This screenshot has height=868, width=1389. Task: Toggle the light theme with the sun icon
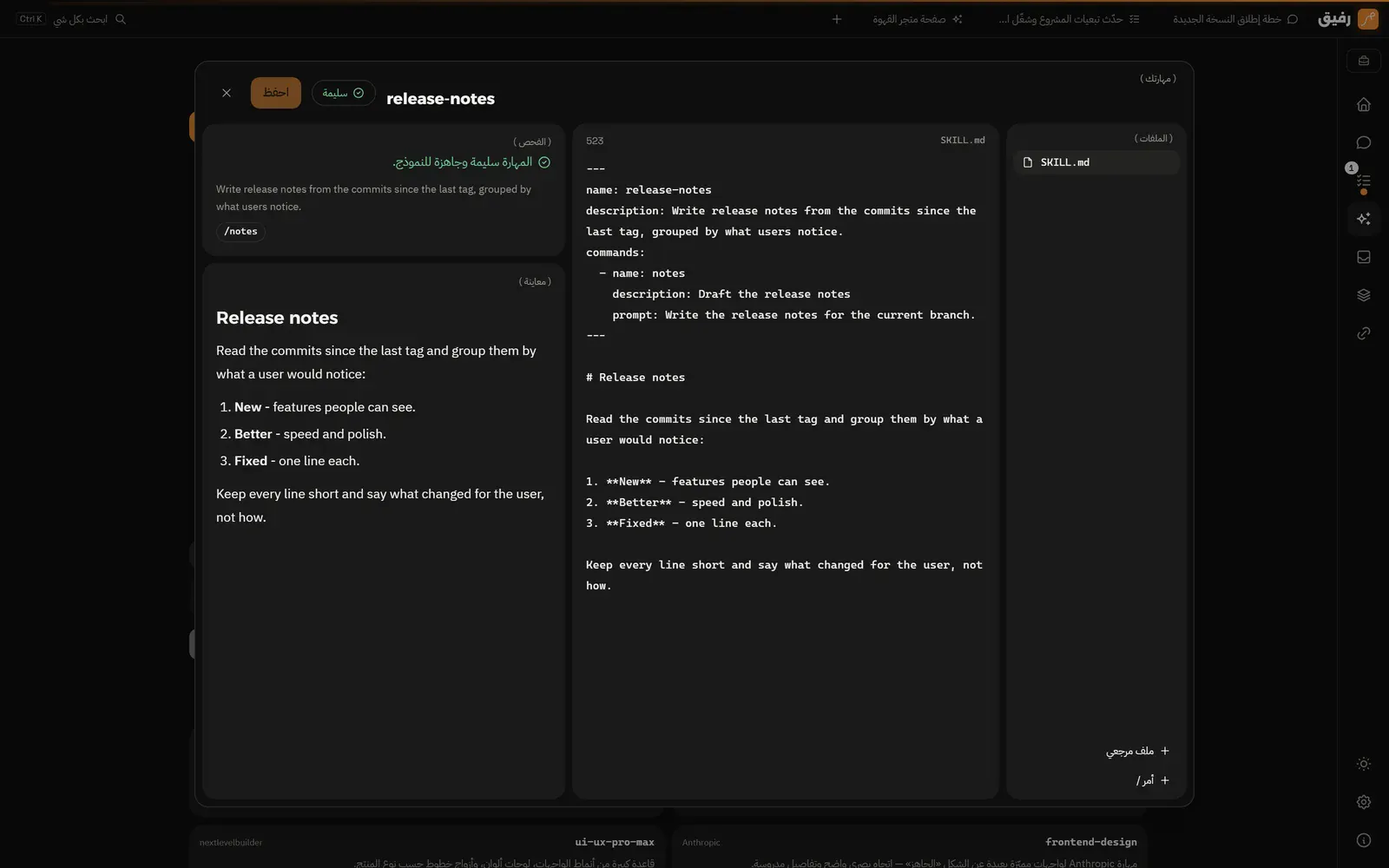pos(1364,764)
